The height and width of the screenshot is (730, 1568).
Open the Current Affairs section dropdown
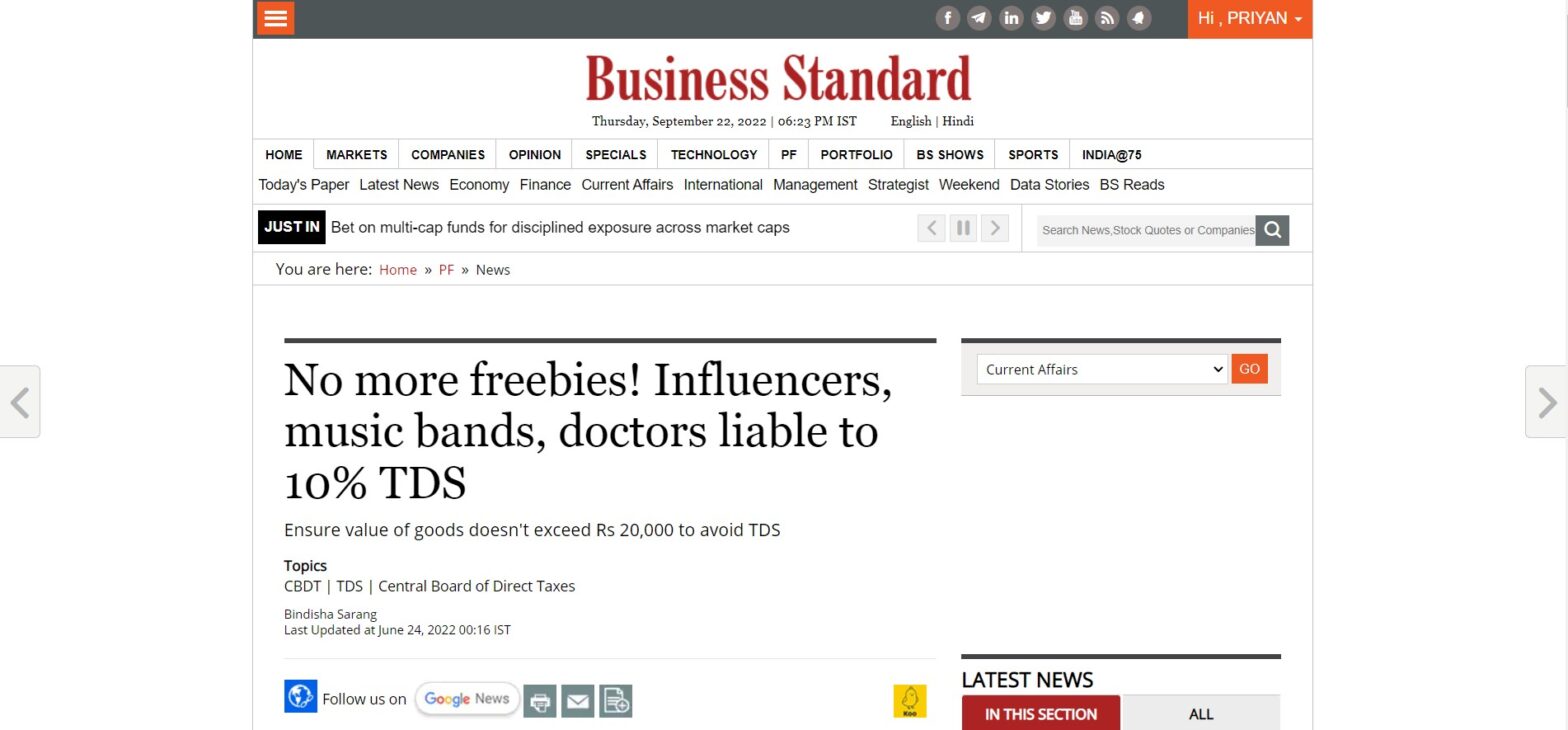1102,369
